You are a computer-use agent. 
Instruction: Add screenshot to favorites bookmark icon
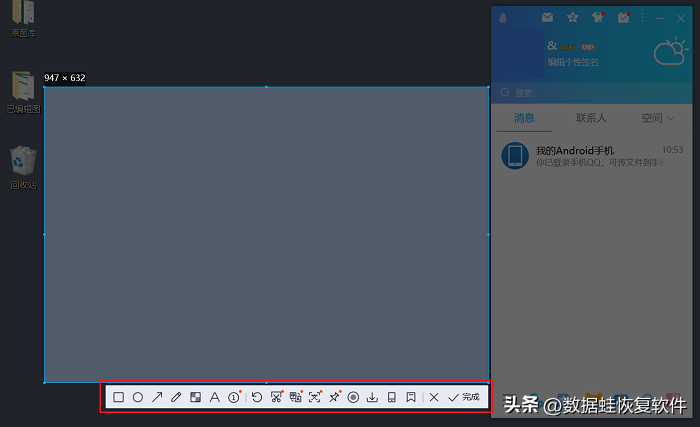click(411, 397)
